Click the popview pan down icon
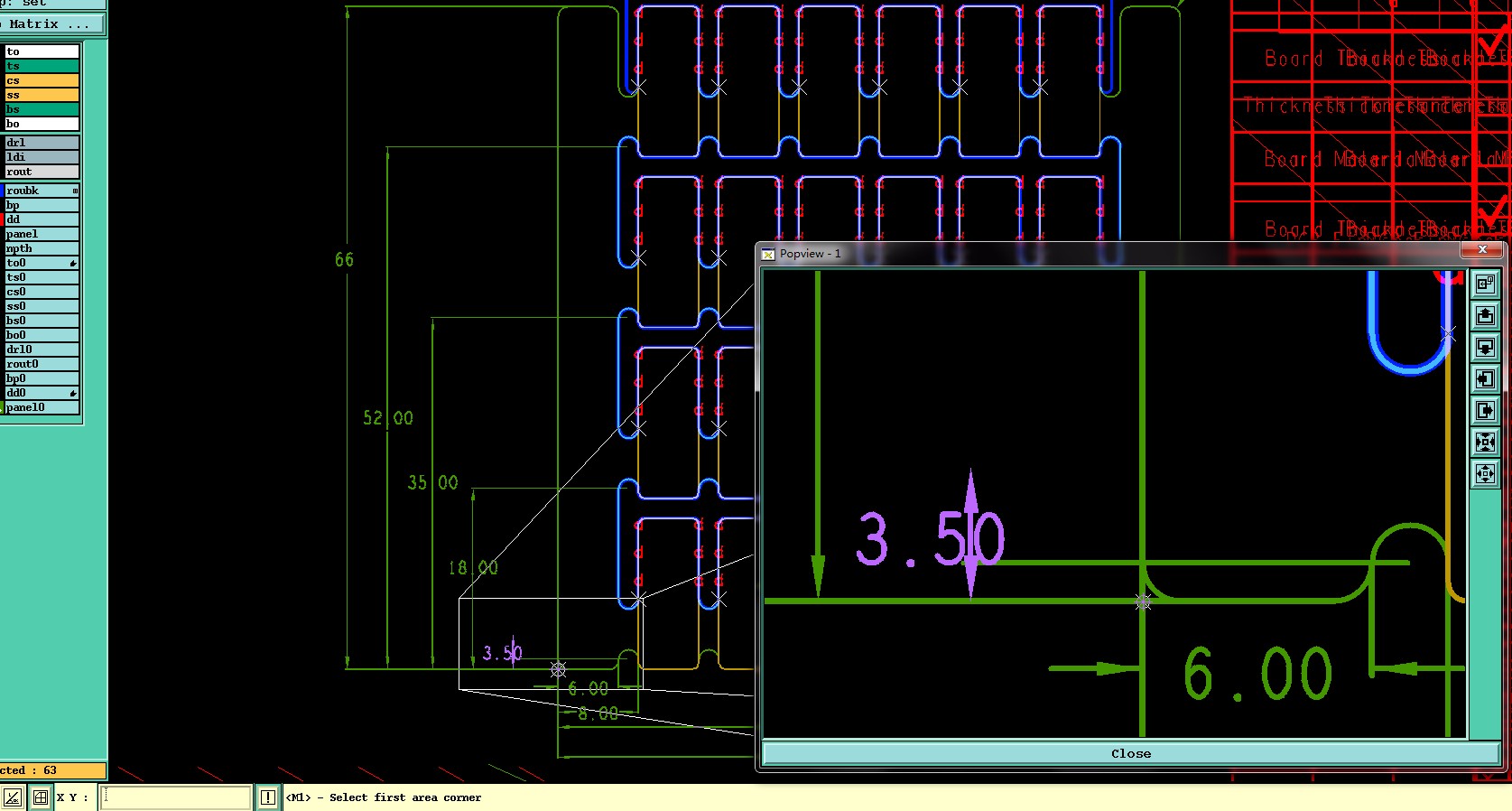The height and width of the screenshot is (811, 1512). [1485, 348]
